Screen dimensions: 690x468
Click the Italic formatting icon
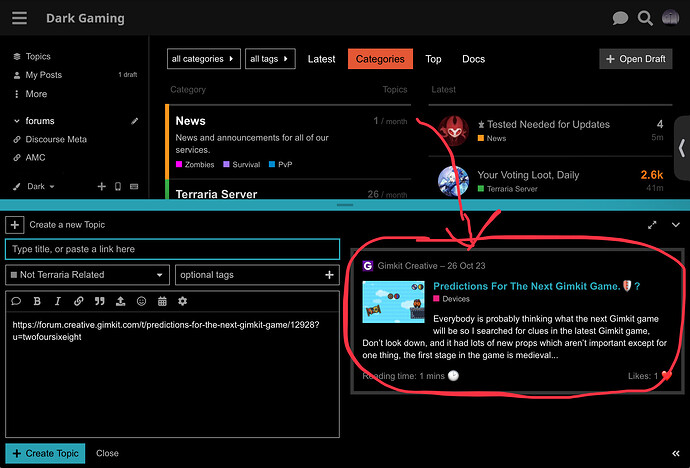tap(58, 301)
